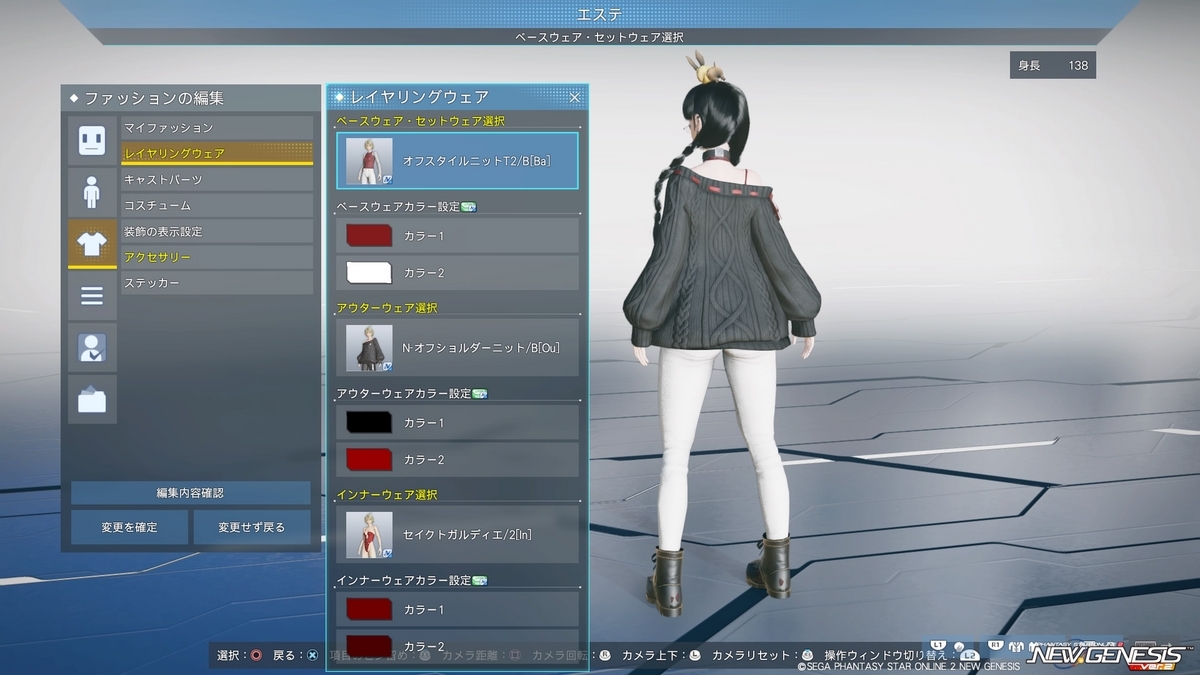Select the オフスタイルニットT2/B[Ba] base wear text

476,161
